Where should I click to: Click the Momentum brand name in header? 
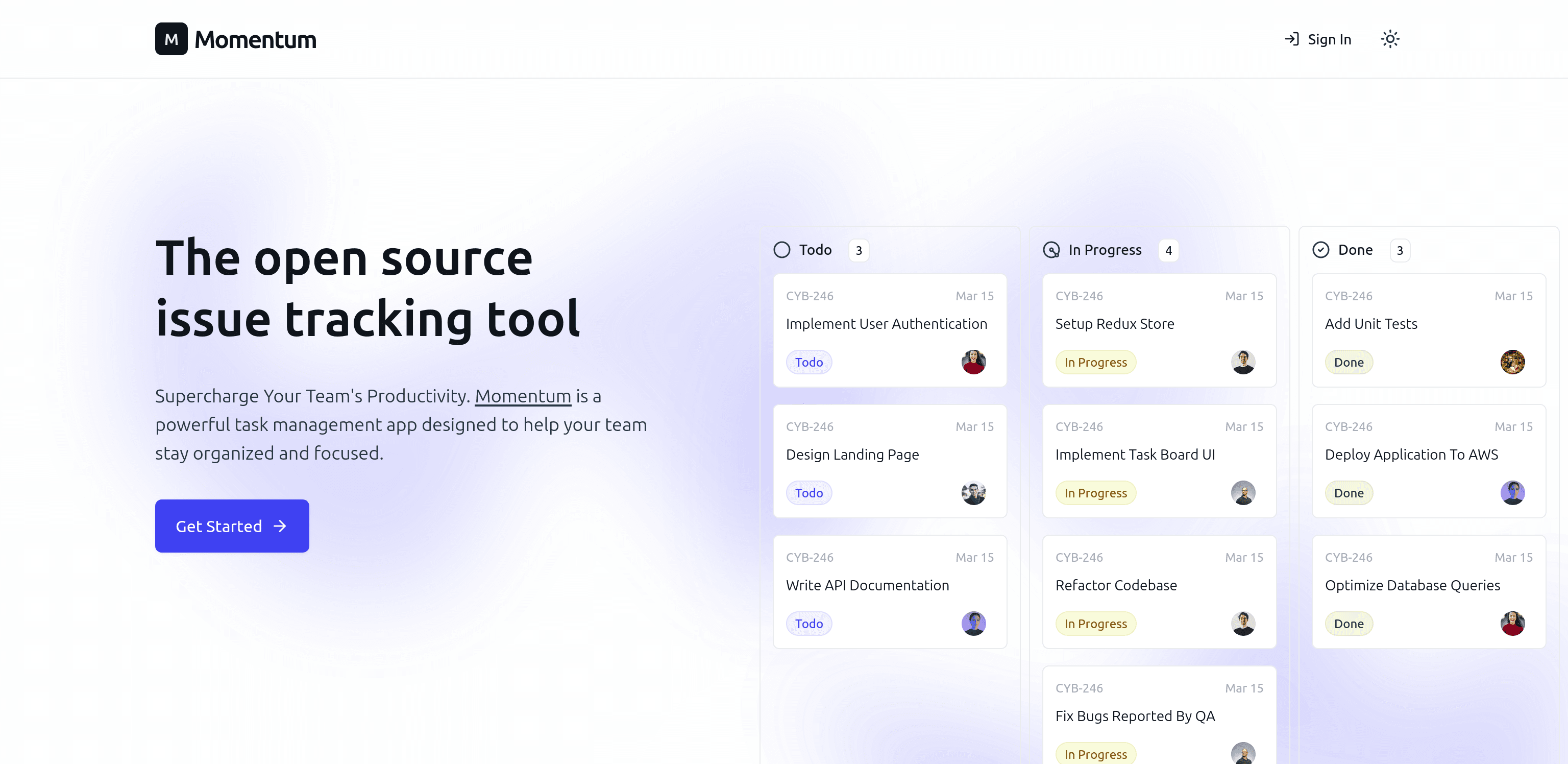(256, 40)
